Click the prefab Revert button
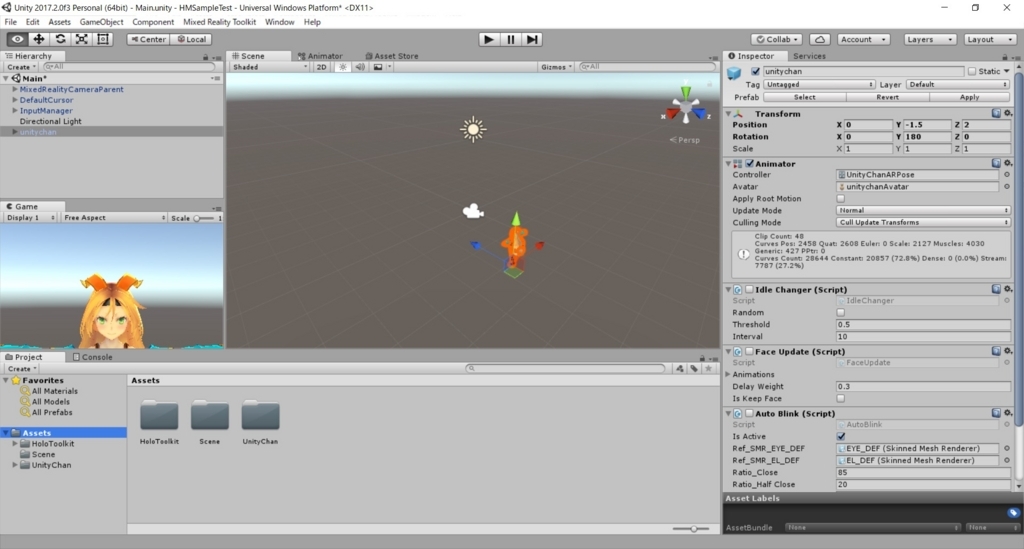This screenshot has width=1024, height=549. tap(888, 97)
